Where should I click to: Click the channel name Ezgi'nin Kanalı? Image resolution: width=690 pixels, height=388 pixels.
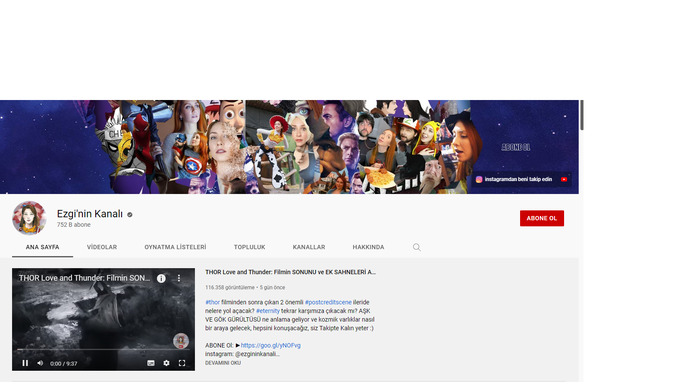tap(90, 214)
